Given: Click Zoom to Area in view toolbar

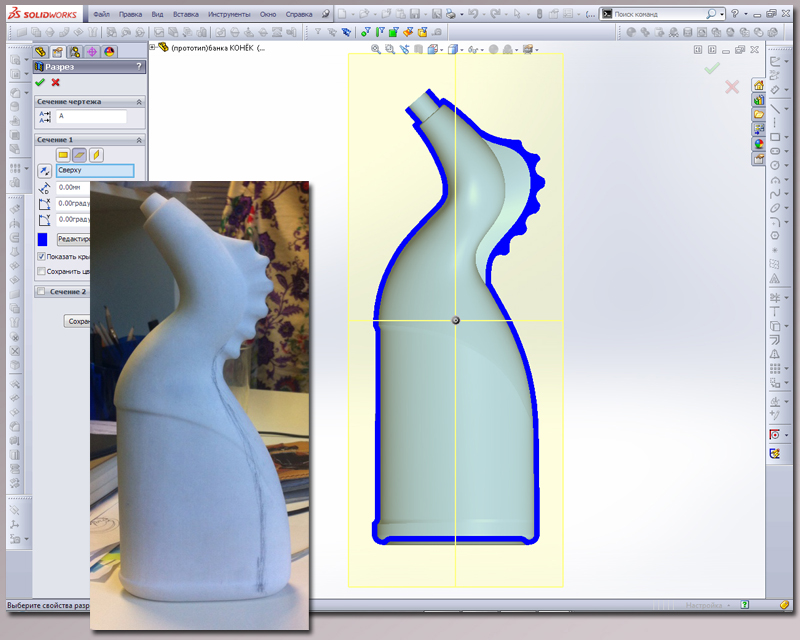Looking at the screenshot, I should [x=390, y=49].
